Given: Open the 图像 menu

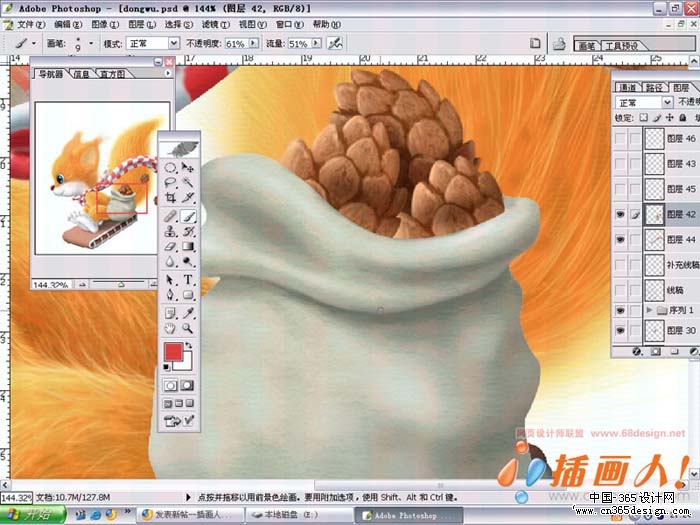Looking at the screenshot, I should pos(105,25).
